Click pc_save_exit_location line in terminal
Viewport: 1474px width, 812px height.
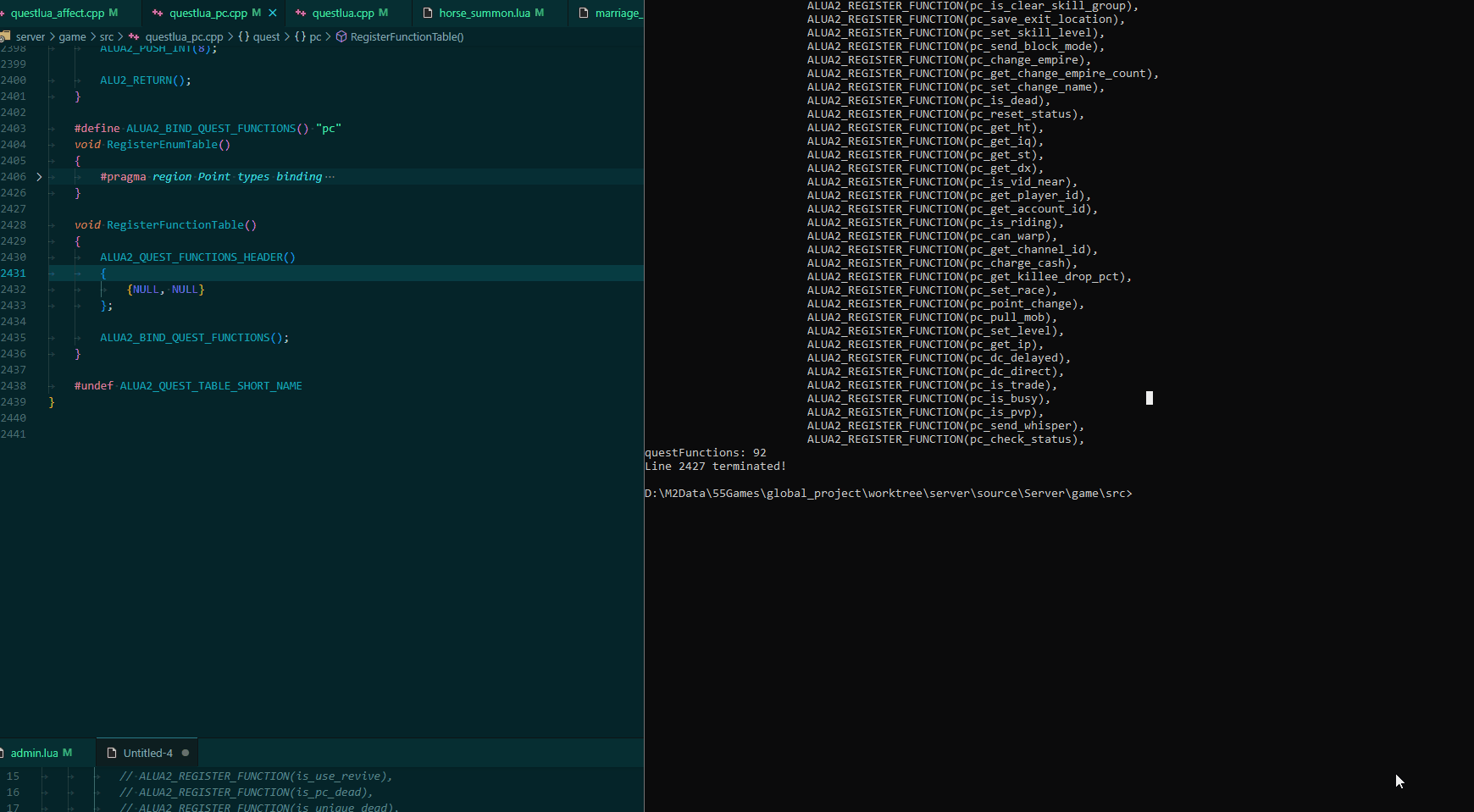[966, 19]
